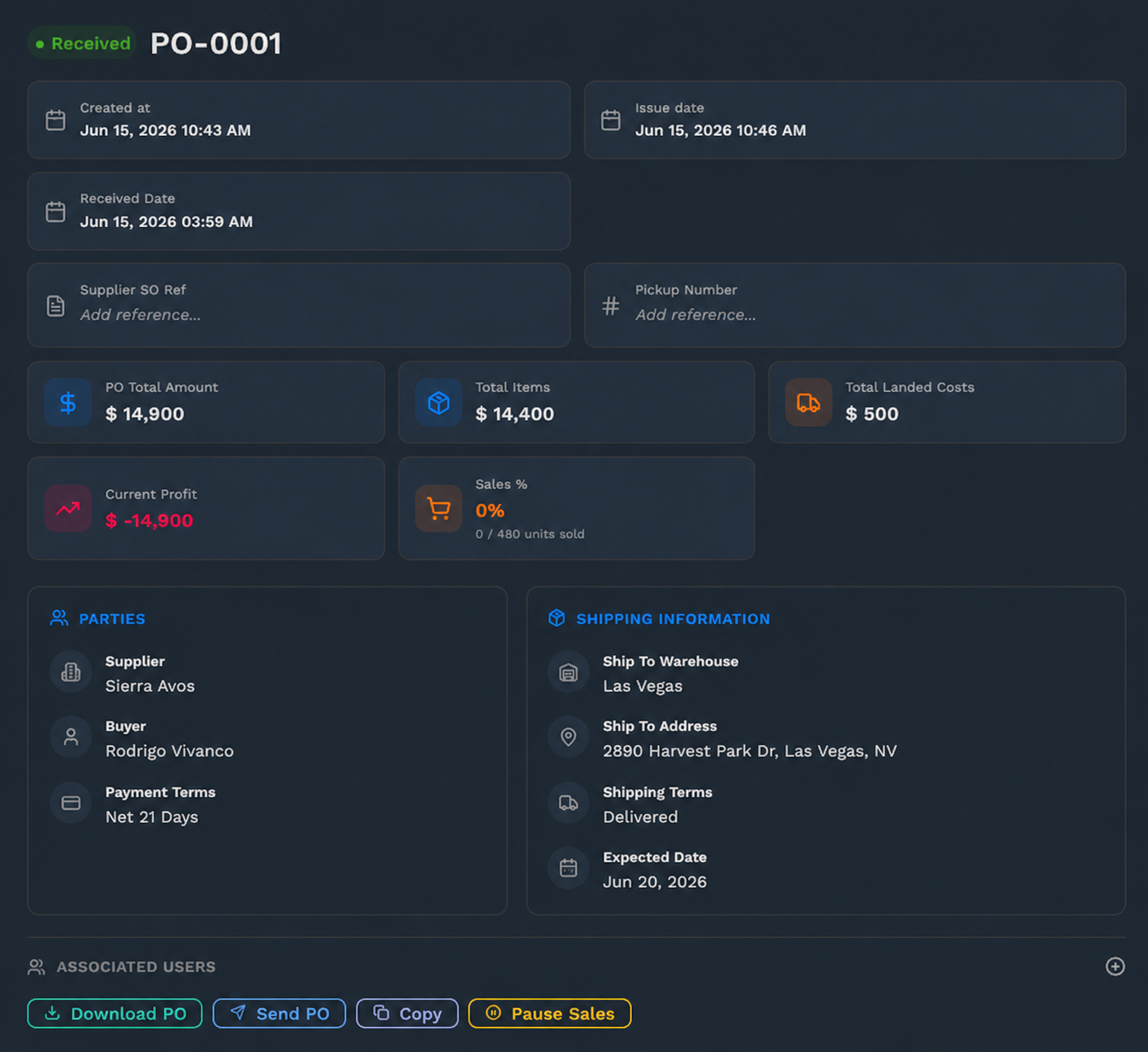Click the Pickup Number hash icon
The height and width of the screenshot is (1052, 1148).
pyautogui.click(x=611, y=305)
